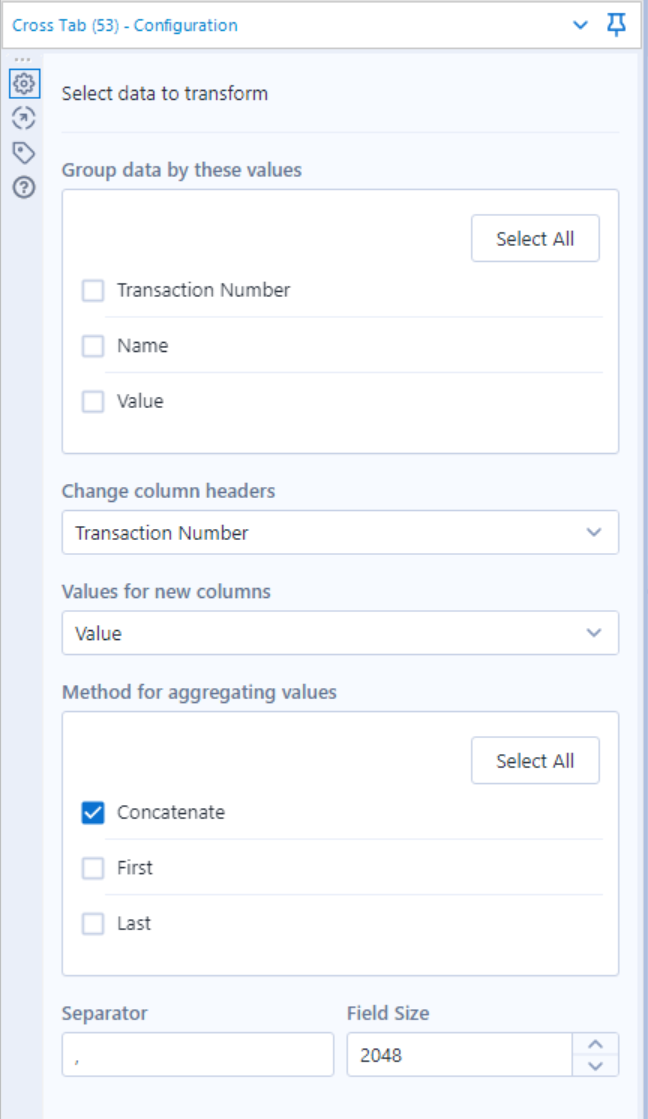Enable the First aggregation method
The height and width of the screenshot is (1119, 648).
pos(93,869)
